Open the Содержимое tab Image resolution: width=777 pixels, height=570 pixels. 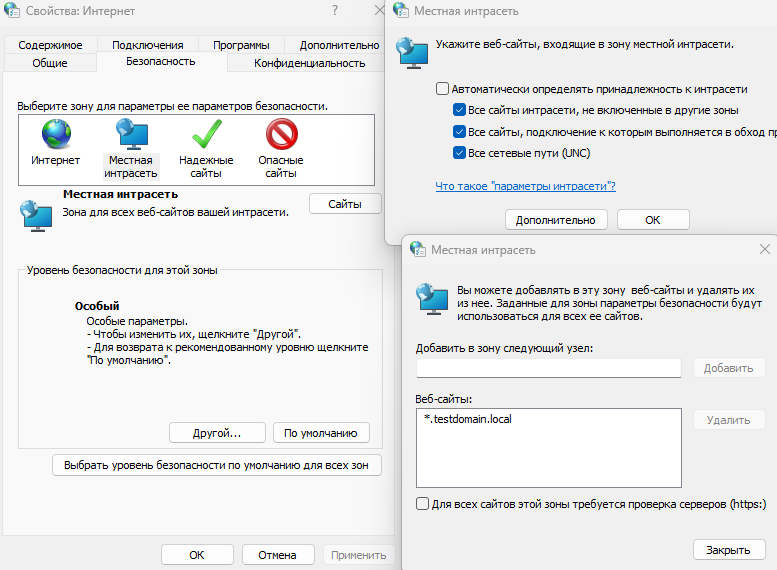tap(50, 45)
